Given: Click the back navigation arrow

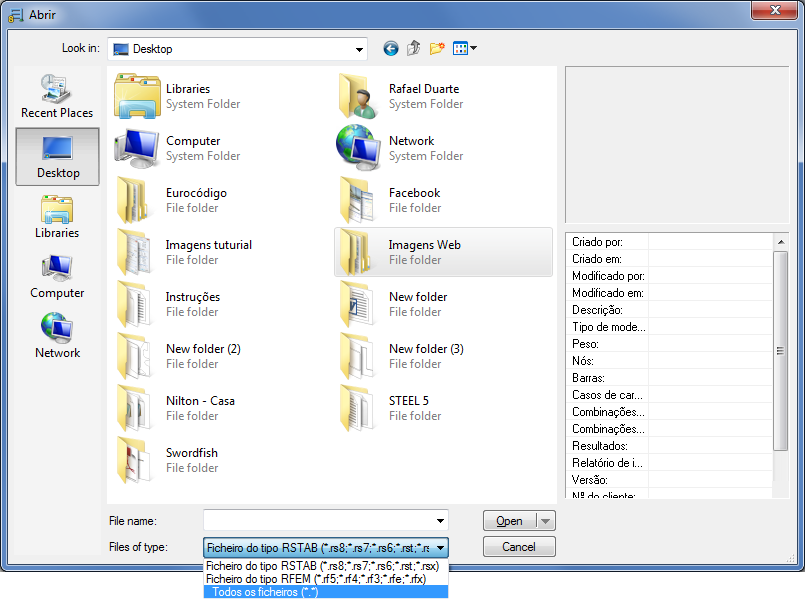Looking at the screenshot, I should 390,48.
